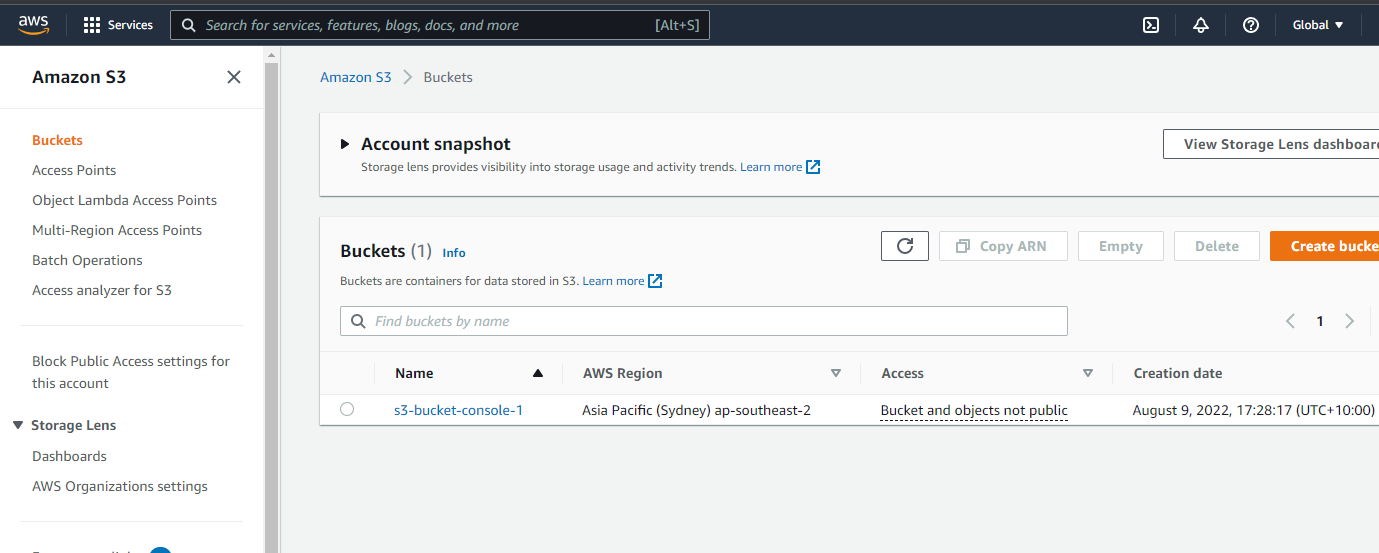Open Batch Operations in the sidebar
Screen dimensions: 1379x553
coord(87,260)
